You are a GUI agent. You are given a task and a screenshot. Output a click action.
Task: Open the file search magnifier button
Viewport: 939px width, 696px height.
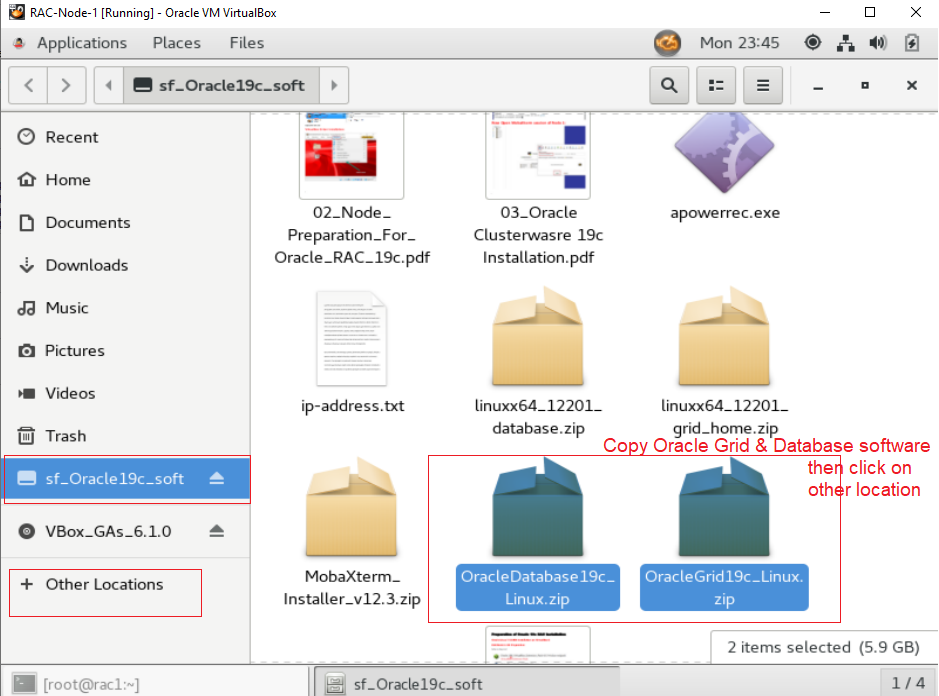click(x=669, y=85)
